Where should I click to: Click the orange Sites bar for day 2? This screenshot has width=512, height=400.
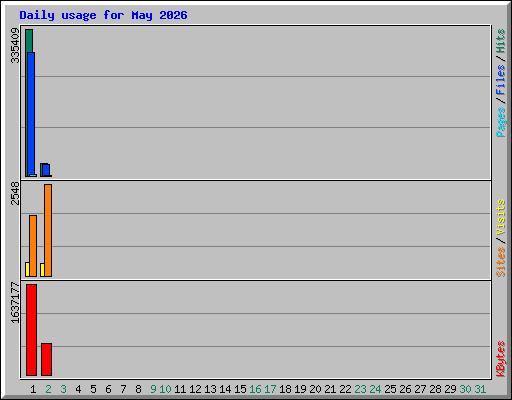click(48, 230)
